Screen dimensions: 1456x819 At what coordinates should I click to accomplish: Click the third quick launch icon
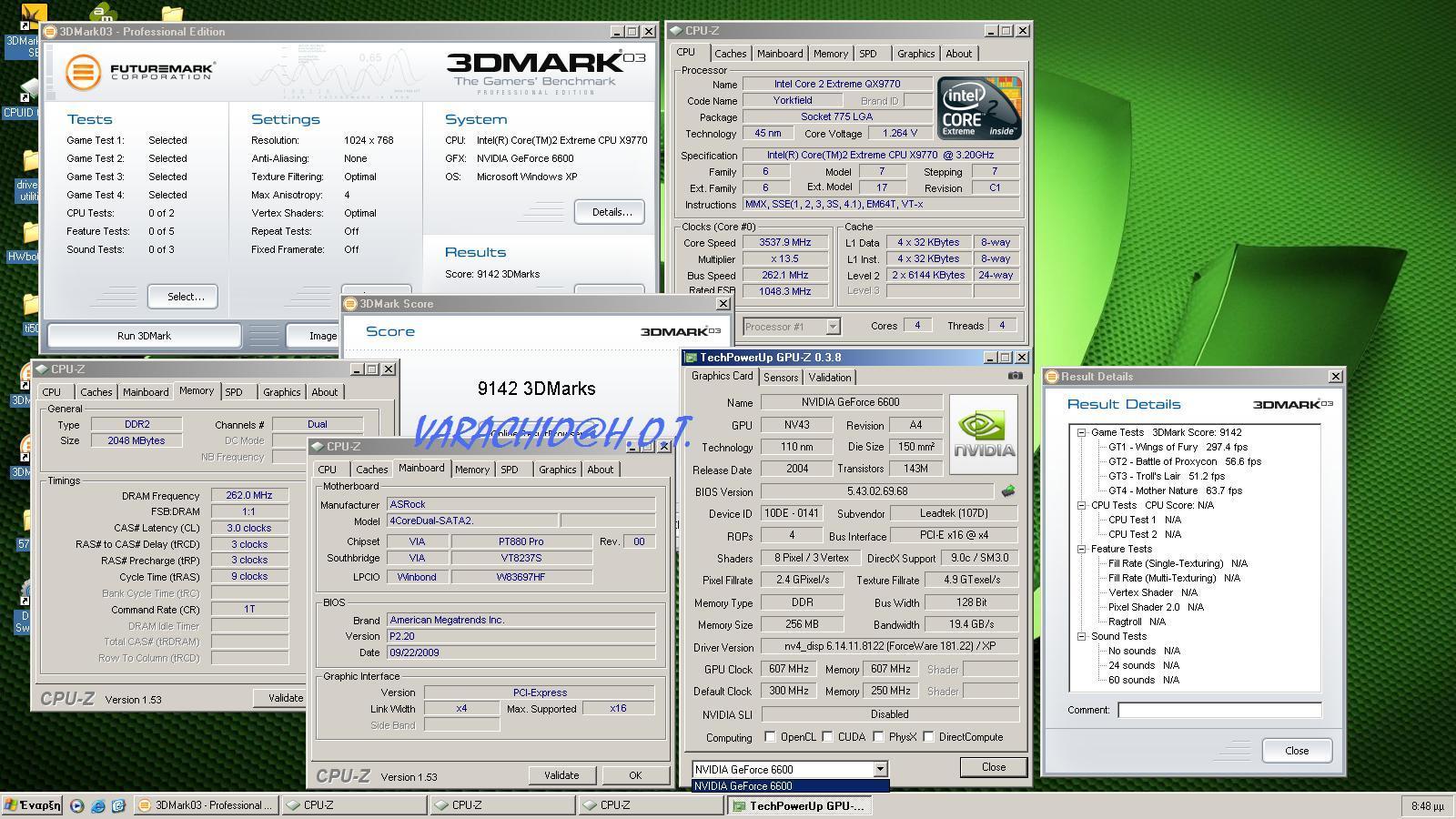[118, 805]
